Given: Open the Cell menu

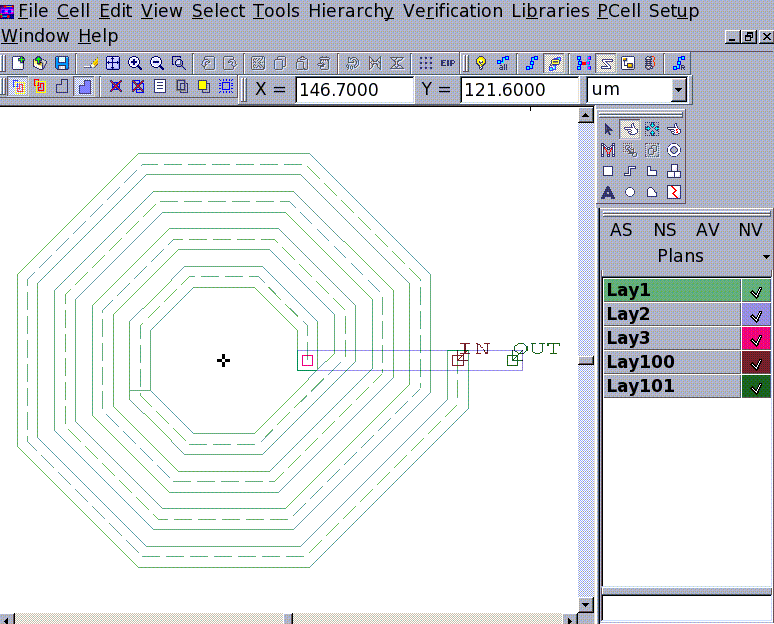Looking at the screenshot, I should 73,11.
